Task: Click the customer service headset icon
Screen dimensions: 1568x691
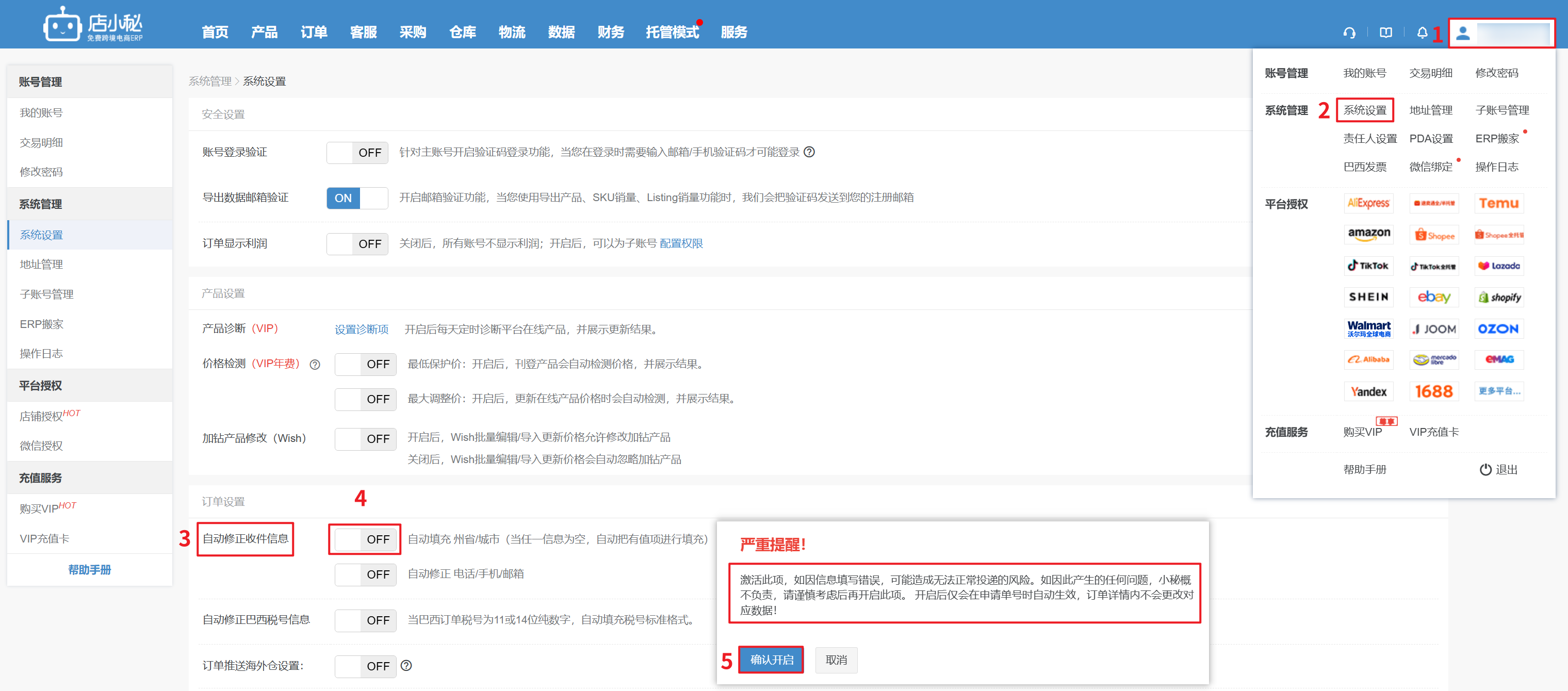Action: click(1349, 33)
